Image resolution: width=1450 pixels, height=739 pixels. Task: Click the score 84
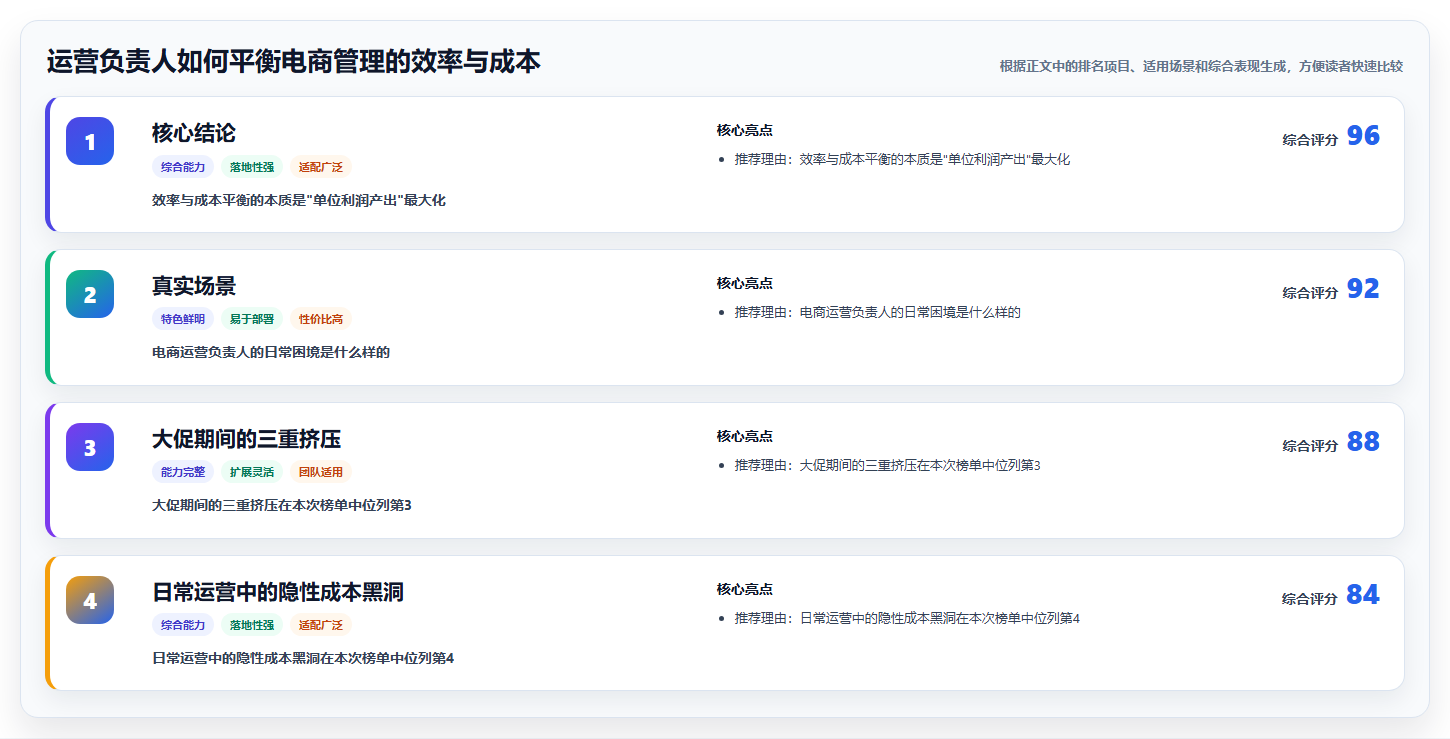coord(1363,595)
